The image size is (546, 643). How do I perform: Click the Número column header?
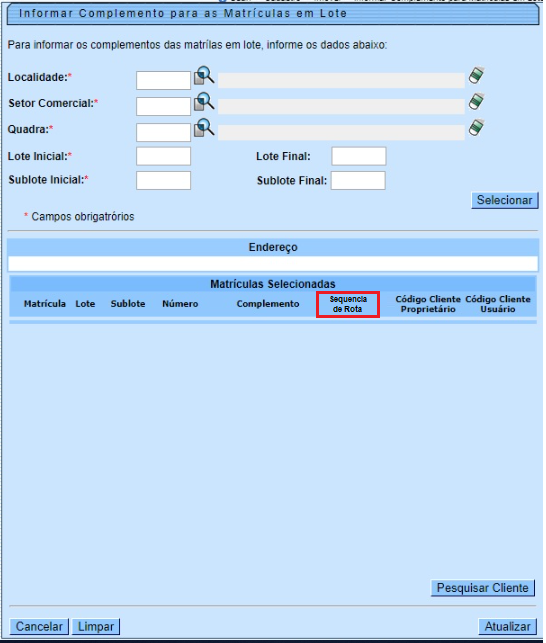point(180,304)
